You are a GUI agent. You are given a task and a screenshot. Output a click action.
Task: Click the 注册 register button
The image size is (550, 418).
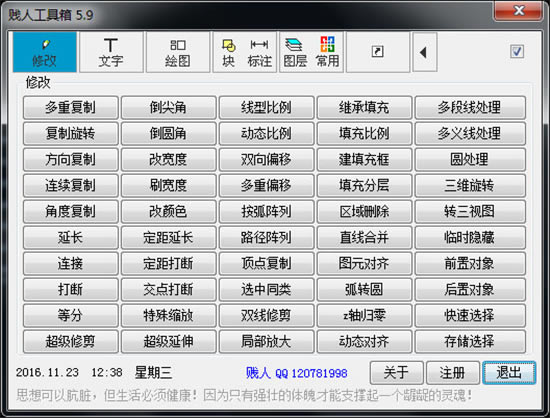point(452,373)
